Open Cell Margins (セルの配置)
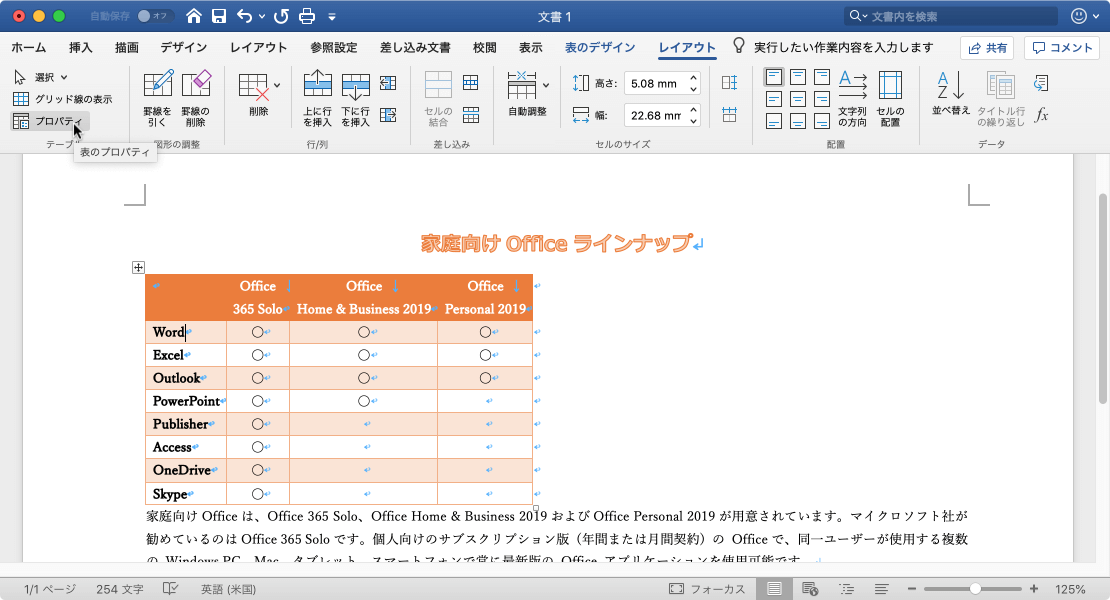Screen dimensions: 1110x600 890,98
